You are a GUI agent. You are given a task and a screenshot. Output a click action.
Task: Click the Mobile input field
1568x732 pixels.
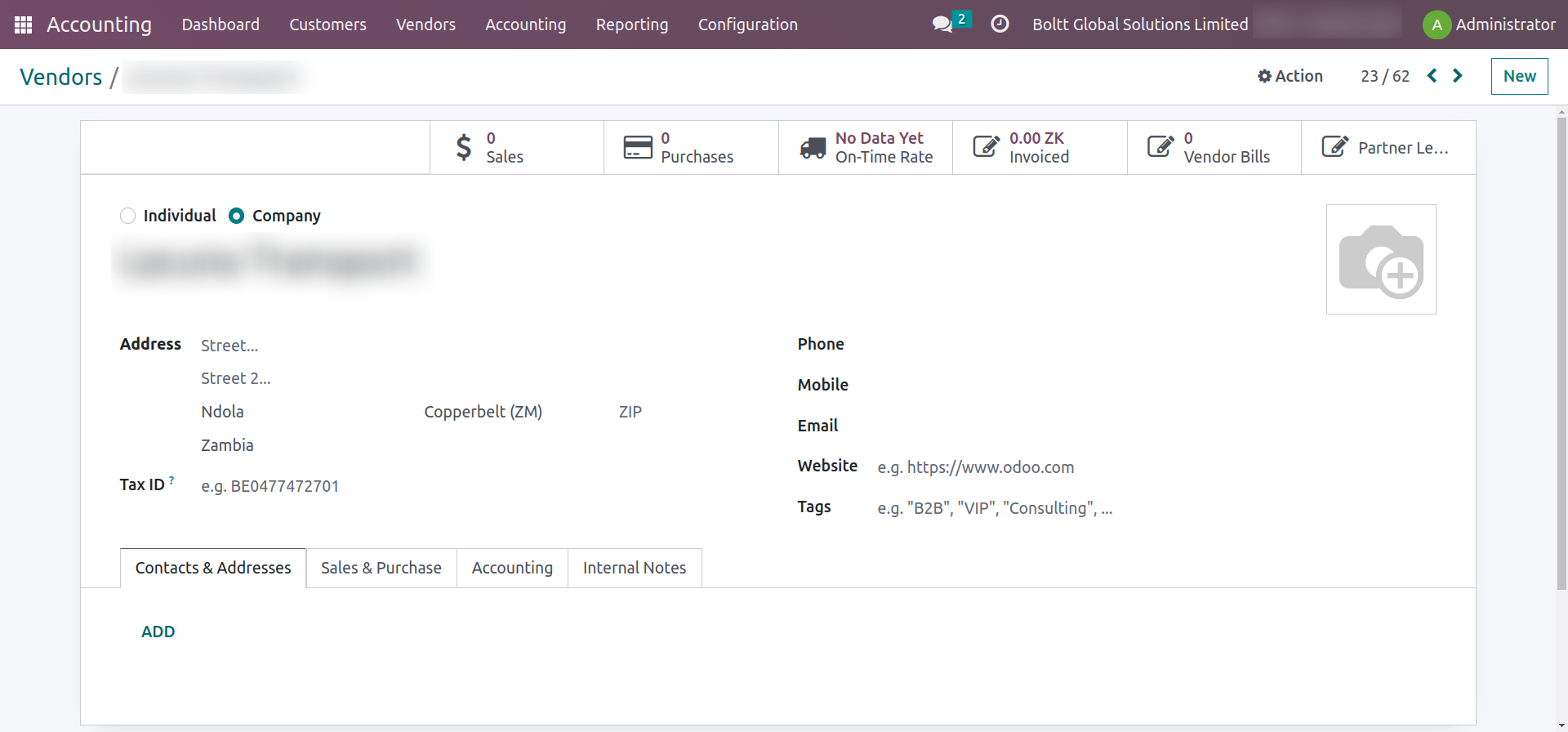1156,385
